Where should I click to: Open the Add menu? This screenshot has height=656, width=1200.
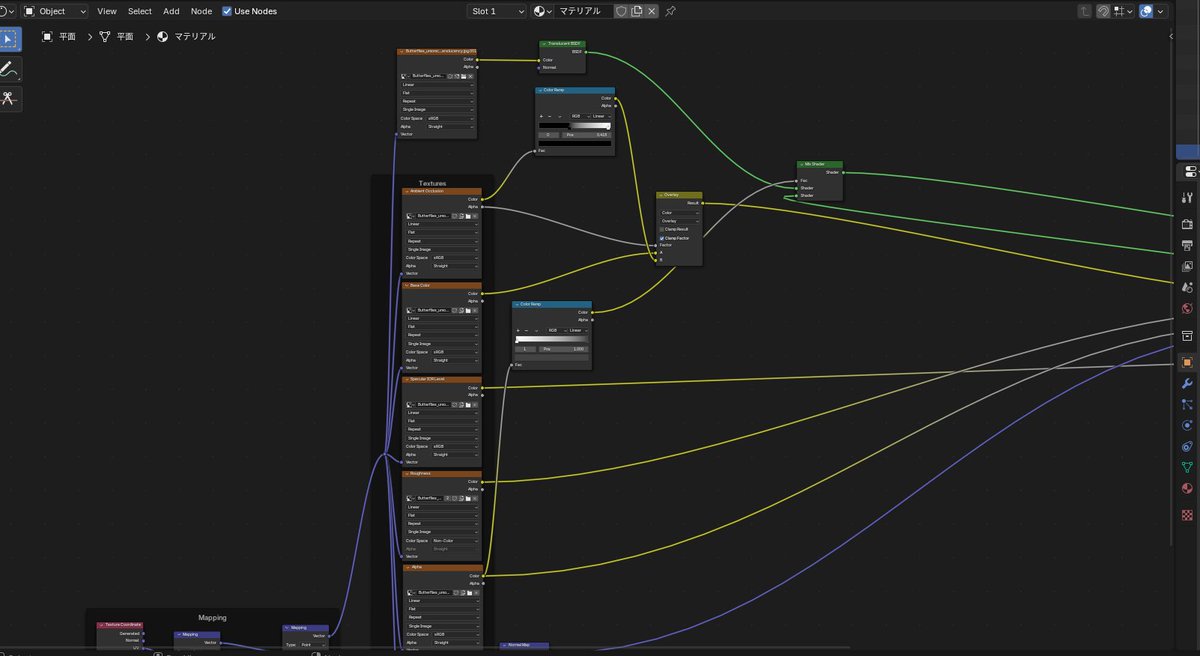pos(171,11)
